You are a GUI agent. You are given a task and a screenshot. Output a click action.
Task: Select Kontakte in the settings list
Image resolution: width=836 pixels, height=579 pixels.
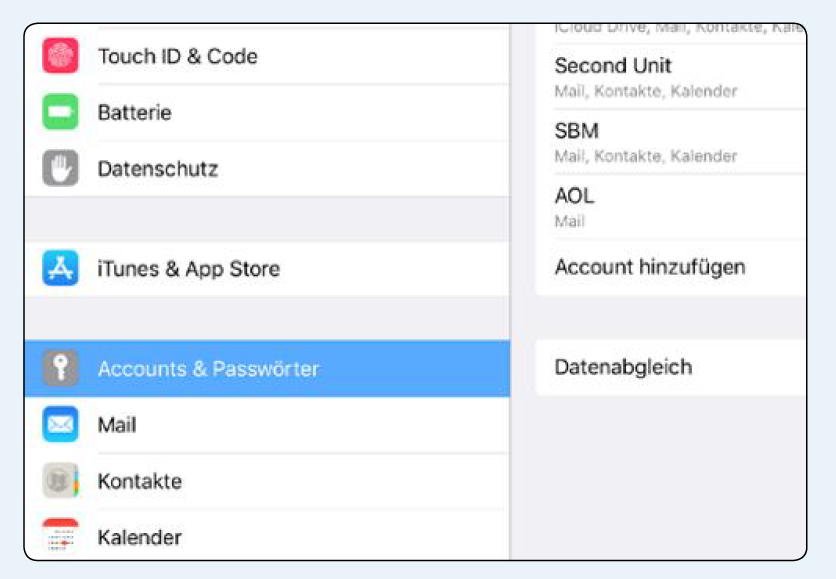[267, 481]
